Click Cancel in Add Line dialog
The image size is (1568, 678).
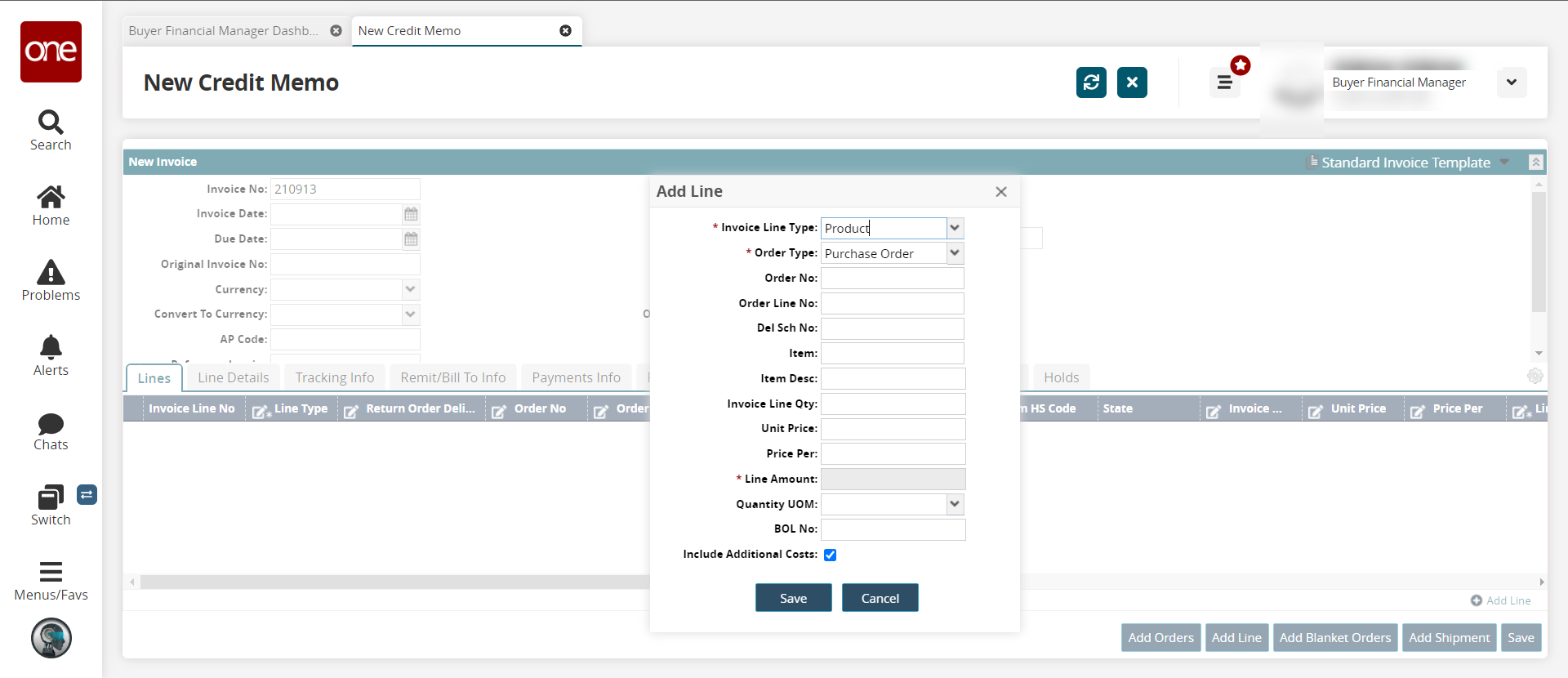pos(880,598)
